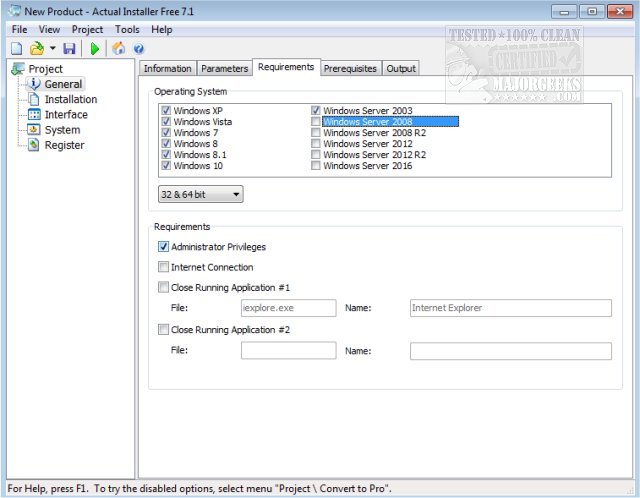This screenshot has height=498, width=640.
Task: Uncheck the Windows 8.1 checkbox
Action: click(166, 154)
